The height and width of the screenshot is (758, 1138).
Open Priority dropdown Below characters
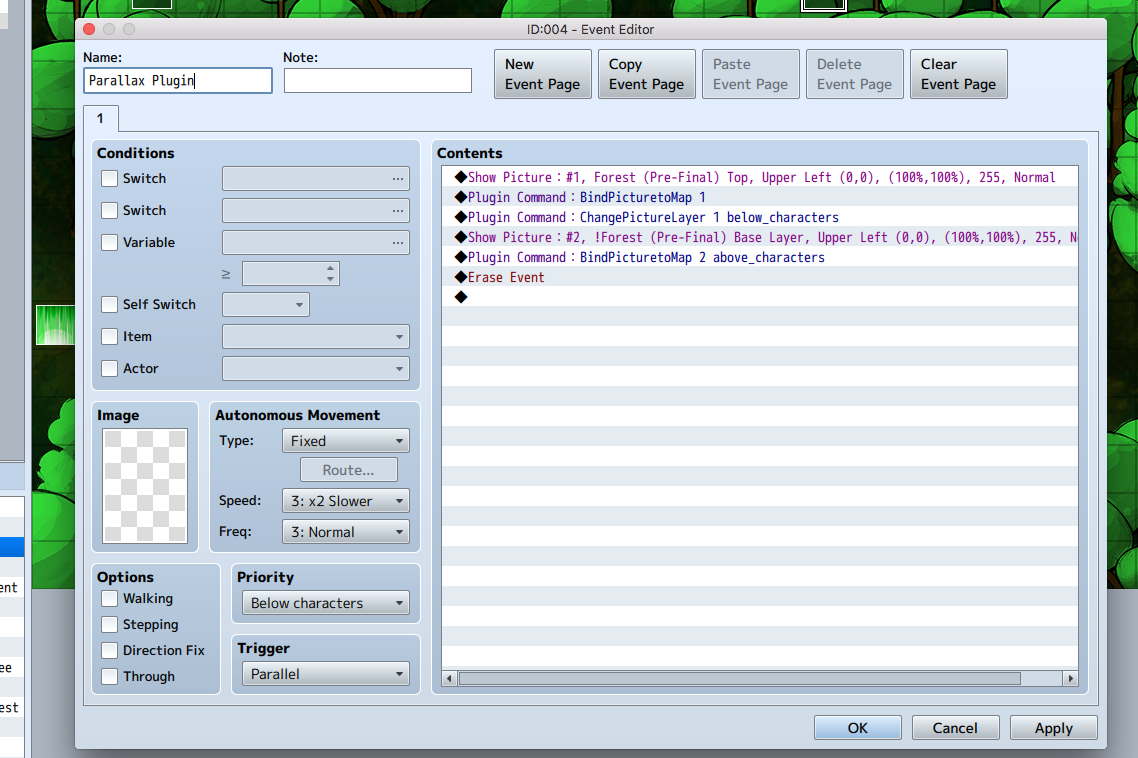(326, 603)
